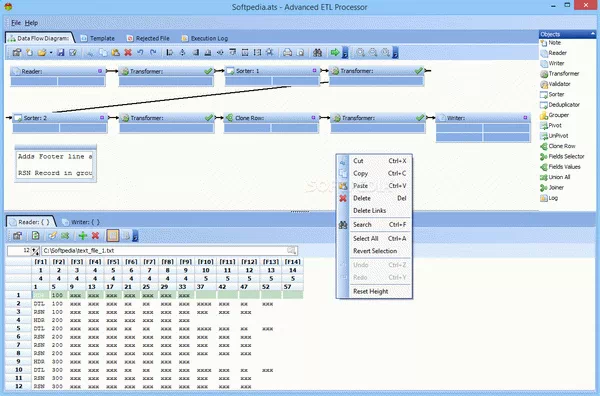
Task: Click the Adds Footer line note box
Action: click(55, 165)
